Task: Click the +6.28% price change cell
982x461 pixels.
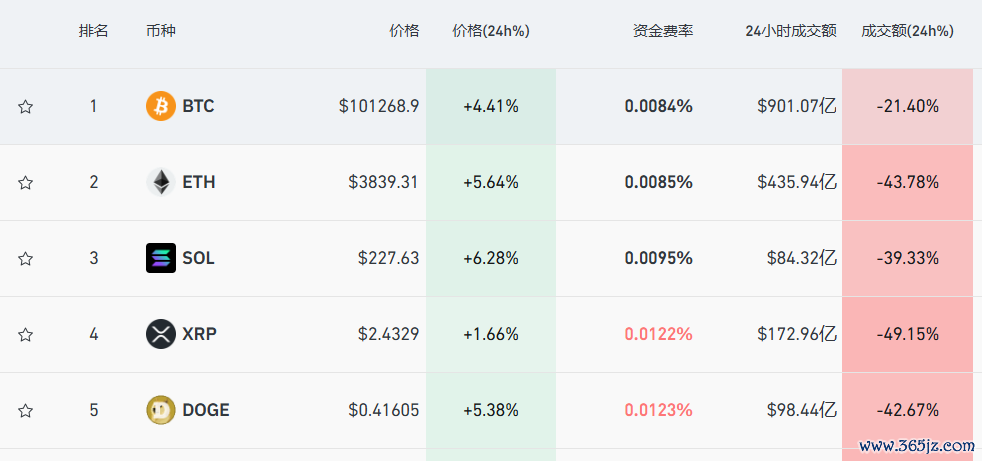Action: tap(491, 258)
